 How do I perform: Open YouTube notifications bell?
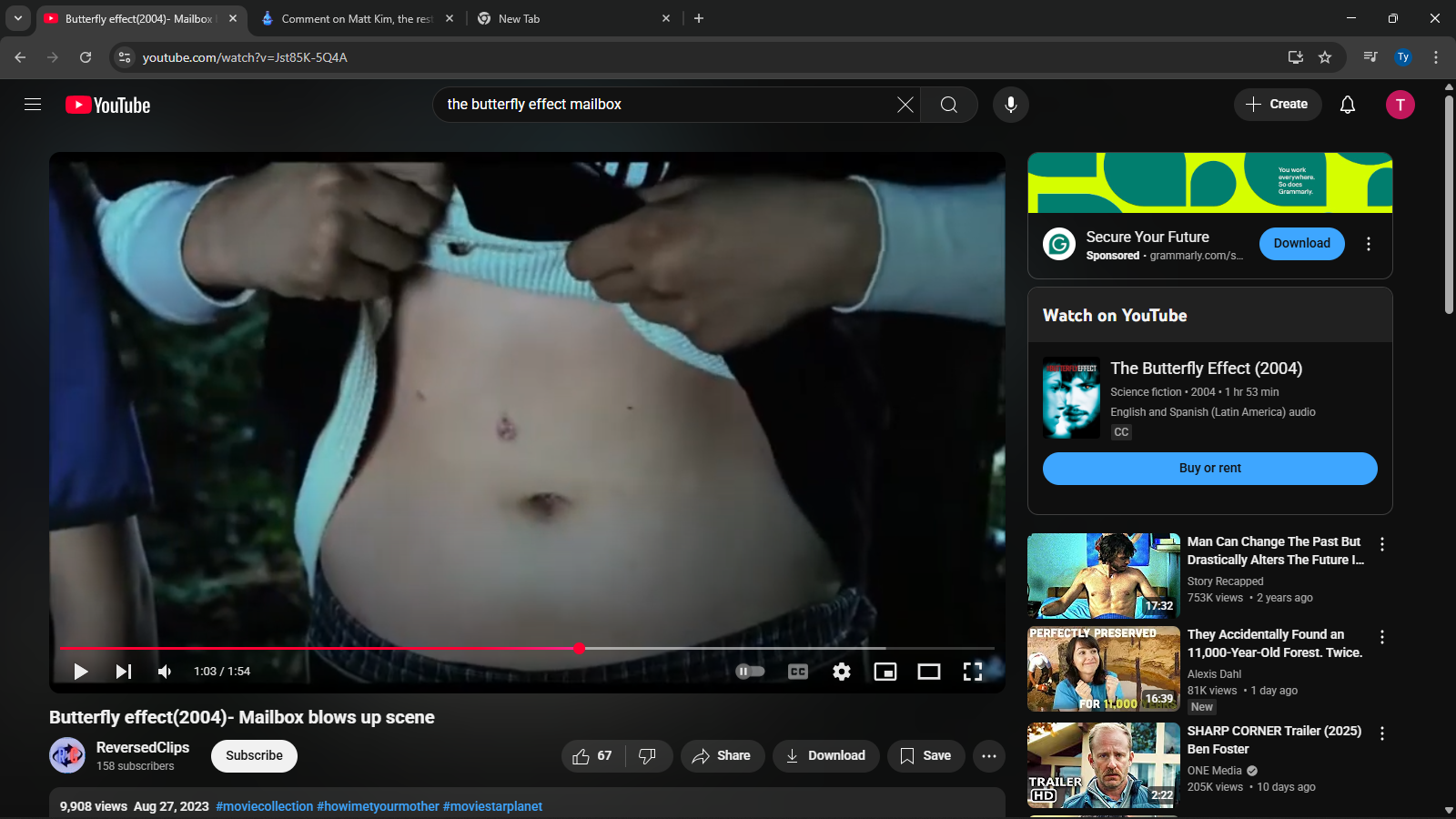point(1348,105)
